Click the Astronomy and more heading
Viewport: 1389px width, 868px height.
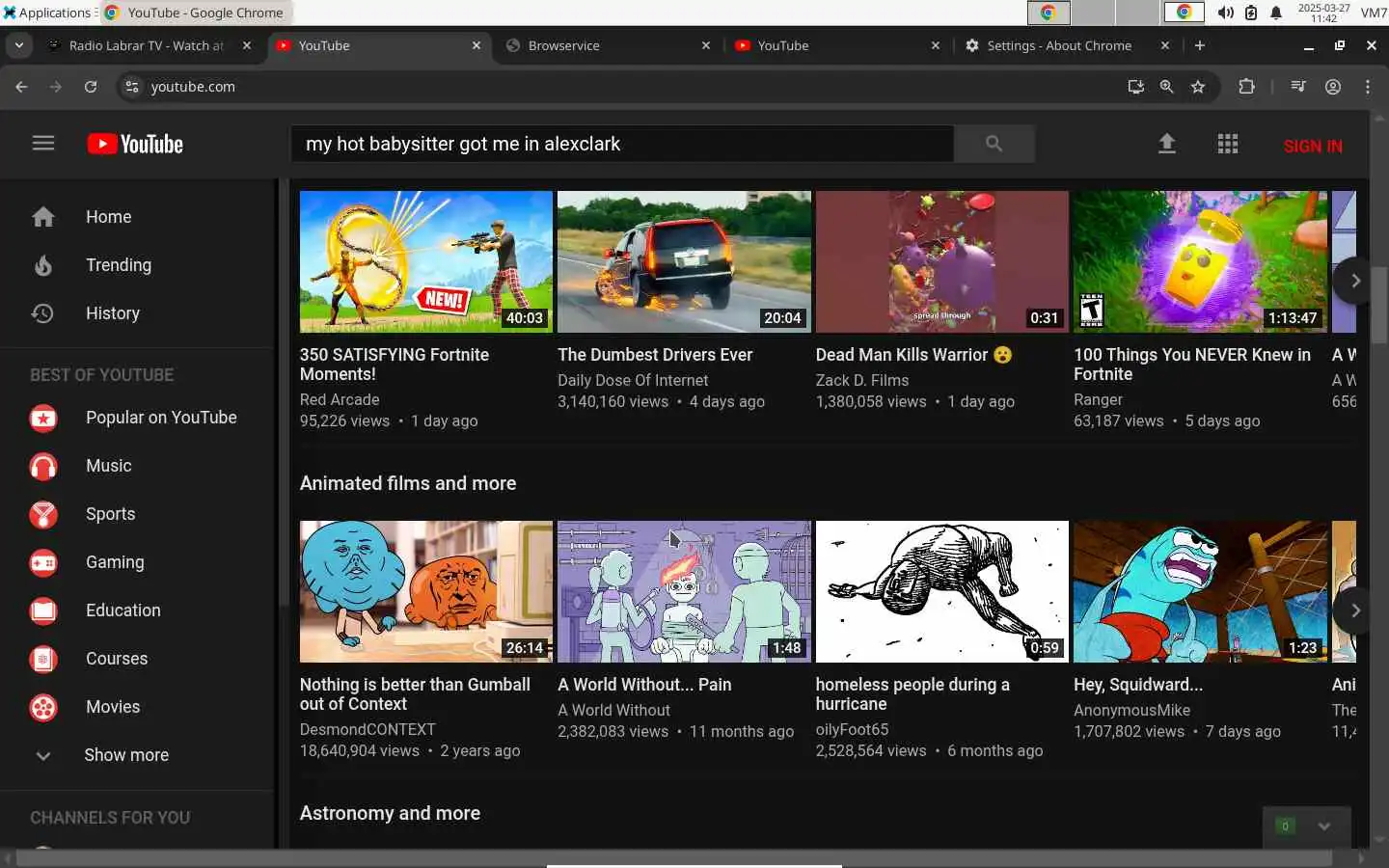click(390, 813)
